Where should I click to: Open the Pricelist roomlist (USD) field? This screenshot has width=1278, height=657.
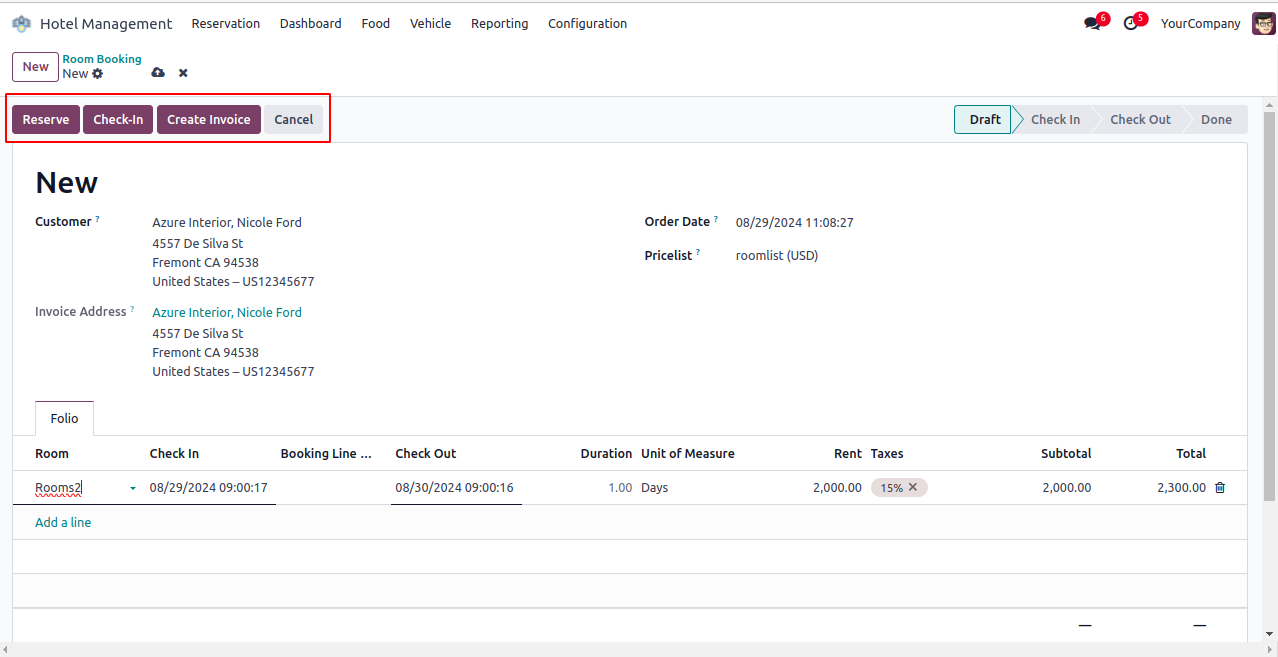point(776,256)
